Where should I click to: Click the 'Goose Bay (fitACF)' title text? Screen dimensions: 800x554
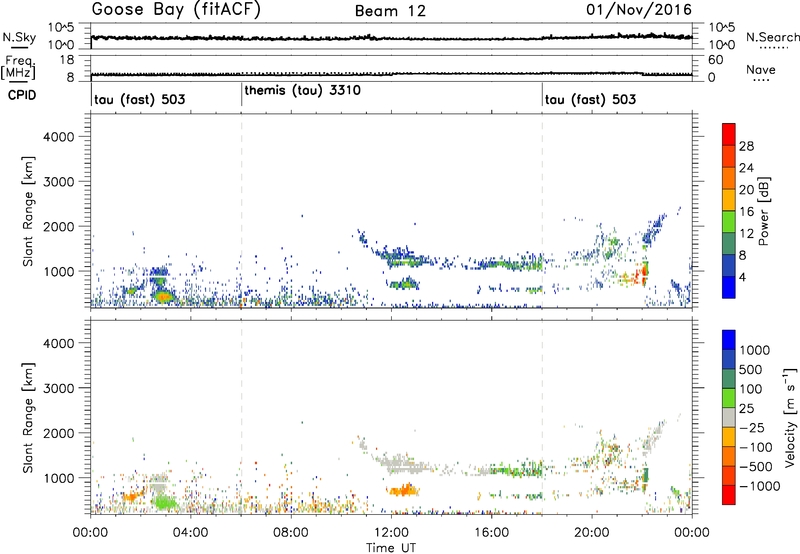coord(176,10)
